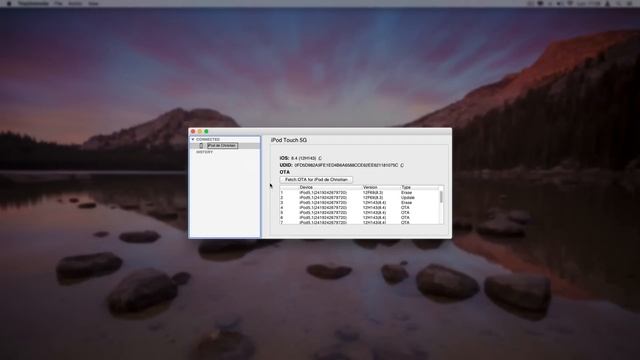Image resolution: width=640 pixels, height=360 pixels.
Task: Select row 1 with type Erase
Action: 359,193
